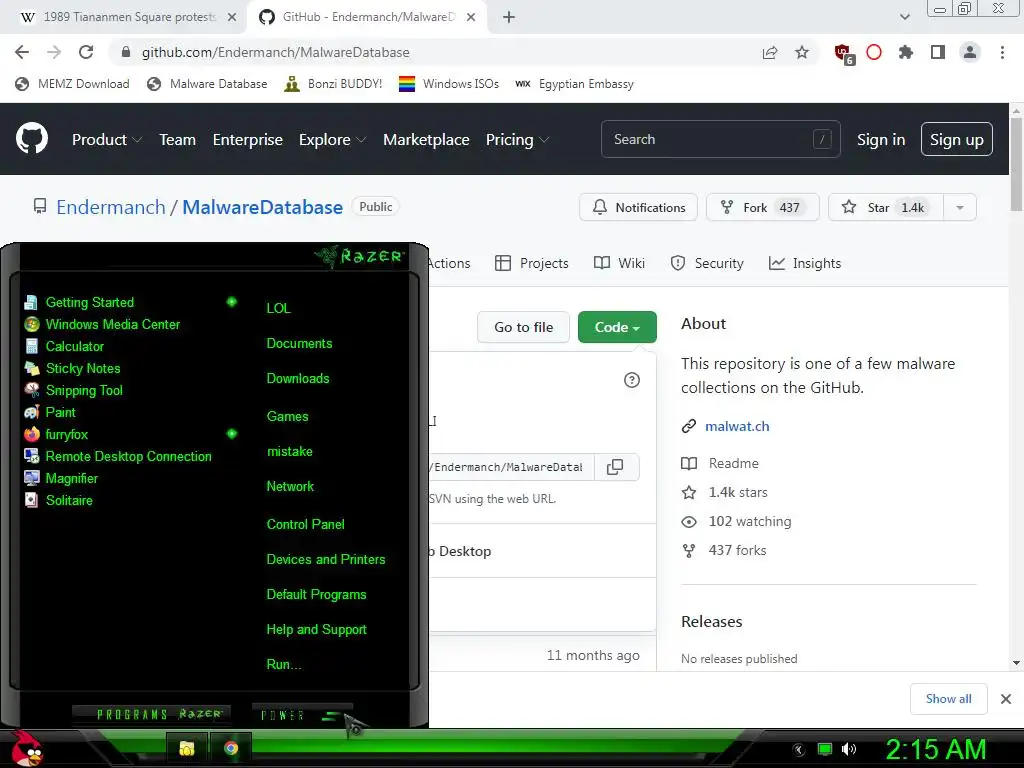Open Chrome three-dot menu

[1002, 52]
